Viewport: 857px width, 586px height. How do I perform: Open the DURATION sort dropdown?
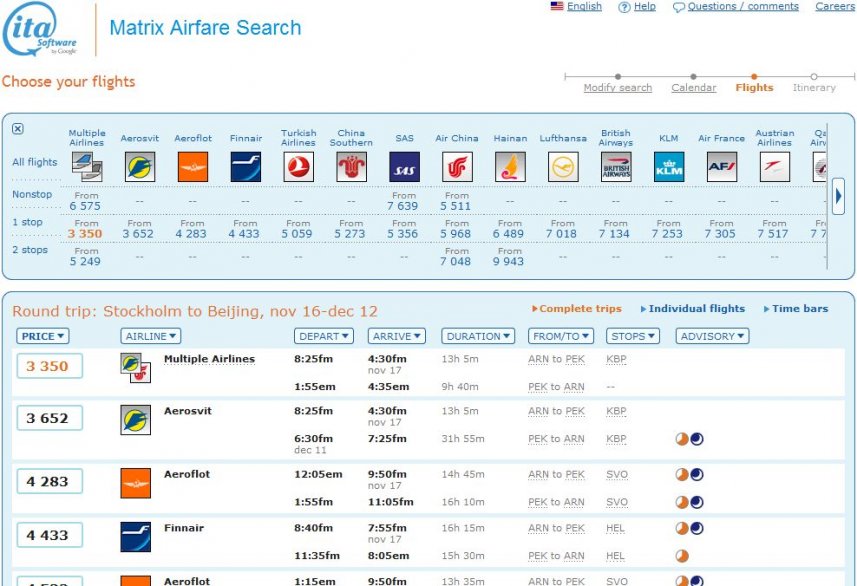478,337
